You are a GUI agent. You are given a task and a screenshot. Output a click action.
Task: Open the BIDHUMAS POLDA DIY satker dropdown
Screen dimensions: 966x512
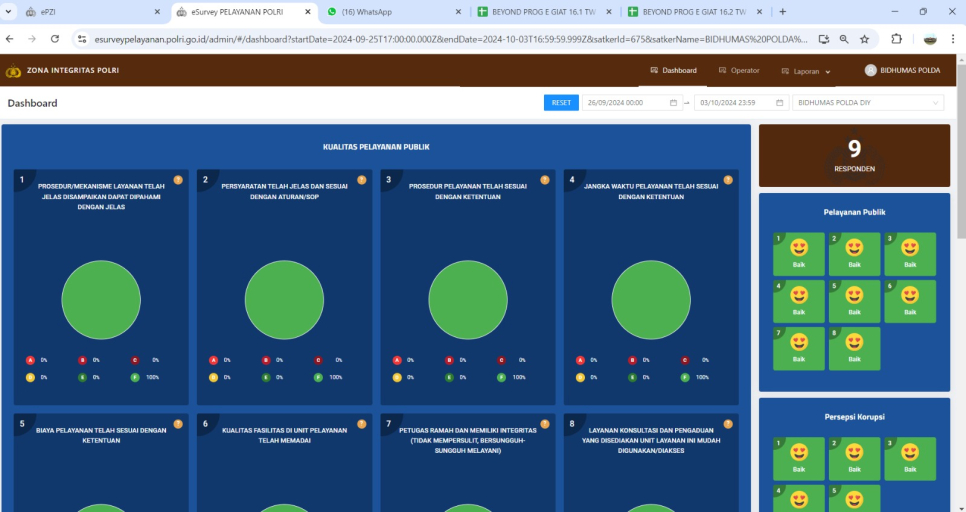pos(868,103)
